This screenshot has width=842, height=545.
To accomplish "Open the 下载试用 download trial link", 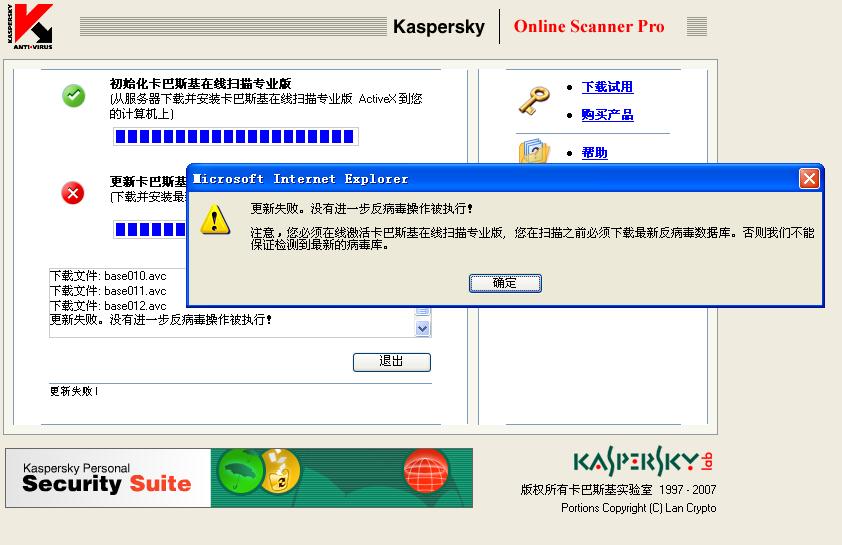I will 607,87.
